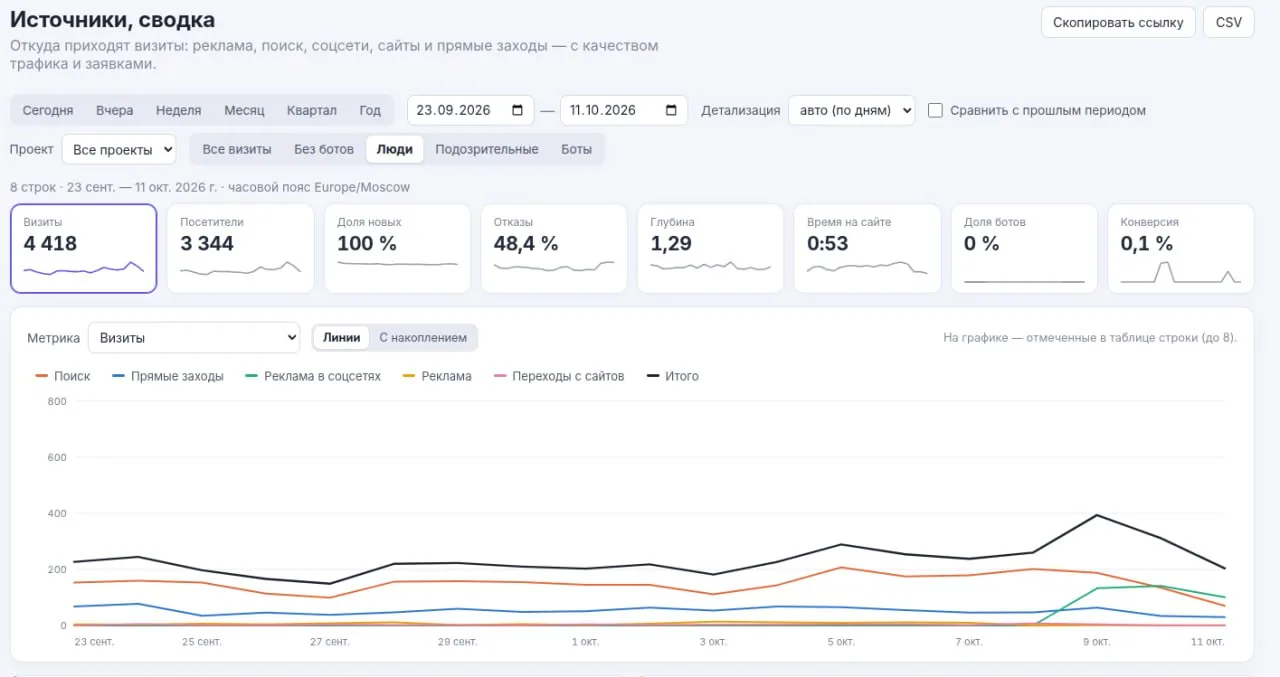Select the Сегодня period tab
The image size is (1280, 677).
coord(48,110)
